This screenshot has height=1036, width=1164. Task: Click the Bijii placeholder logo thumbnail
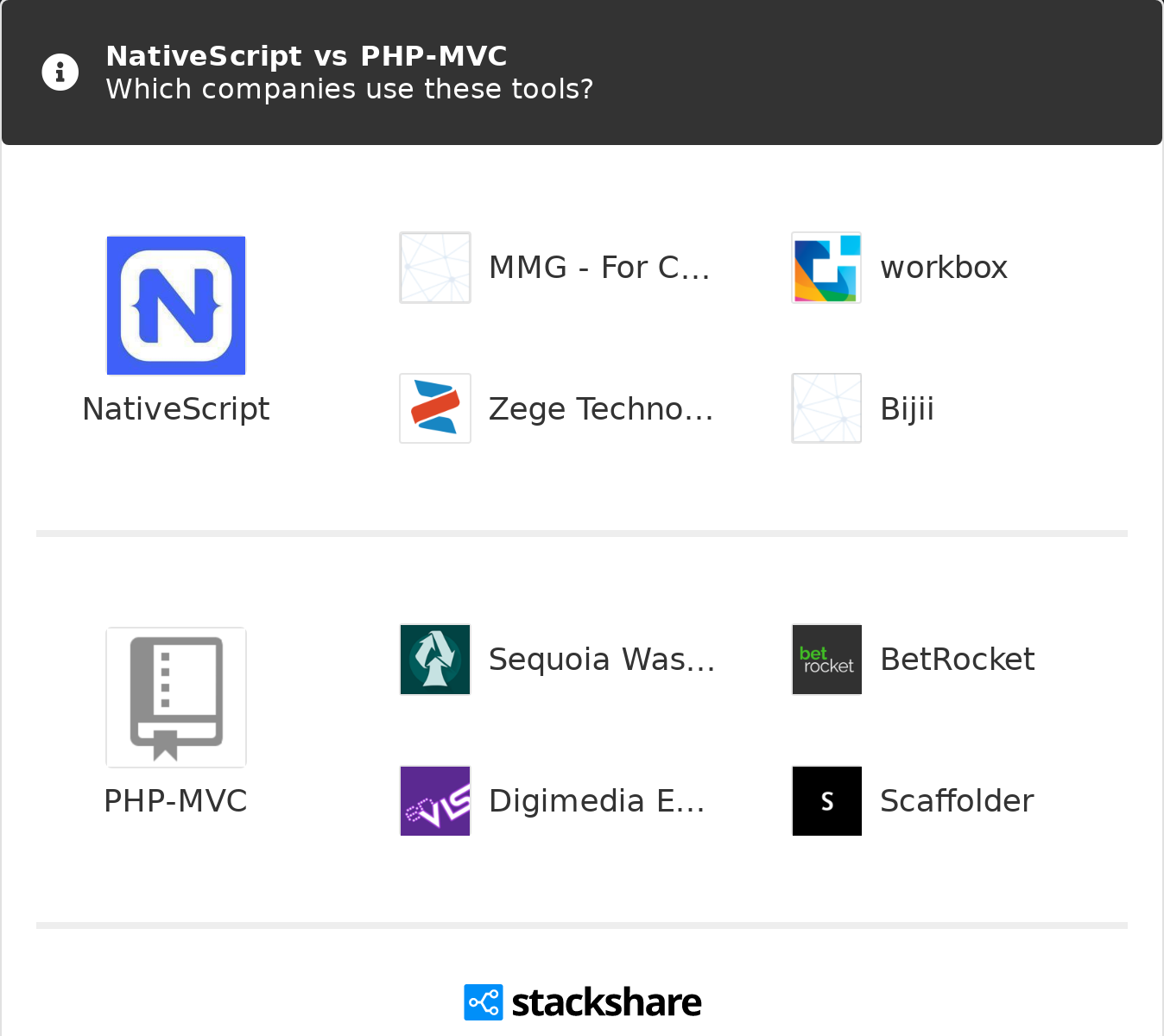coord(826,408)
